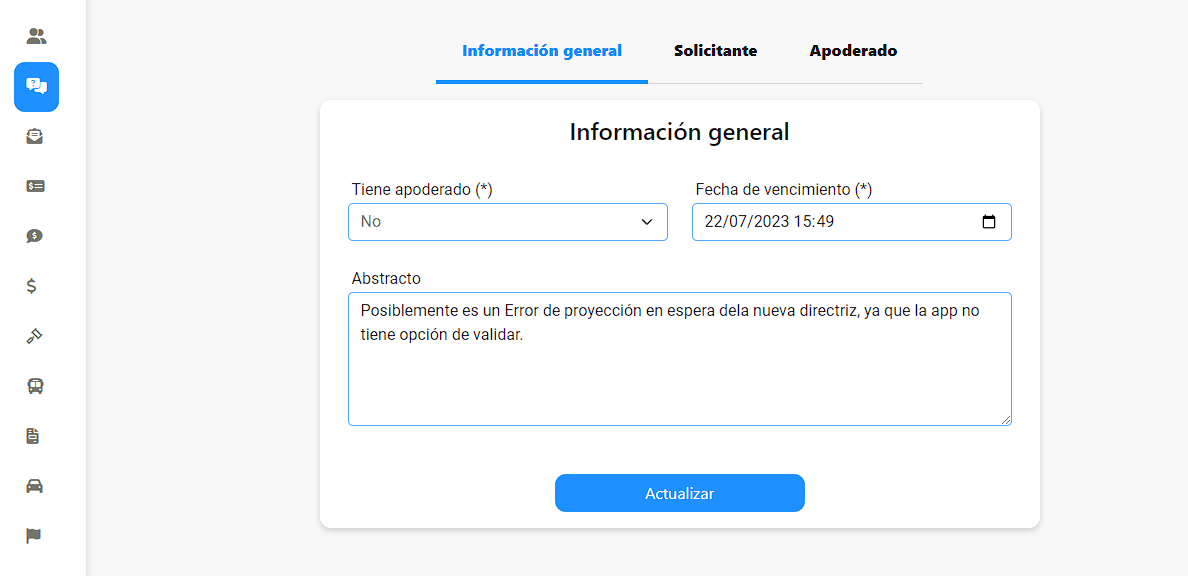1188x576 pixels.
Task: Open the open-envelope mail sidebar icon
Action: [35, 136]
